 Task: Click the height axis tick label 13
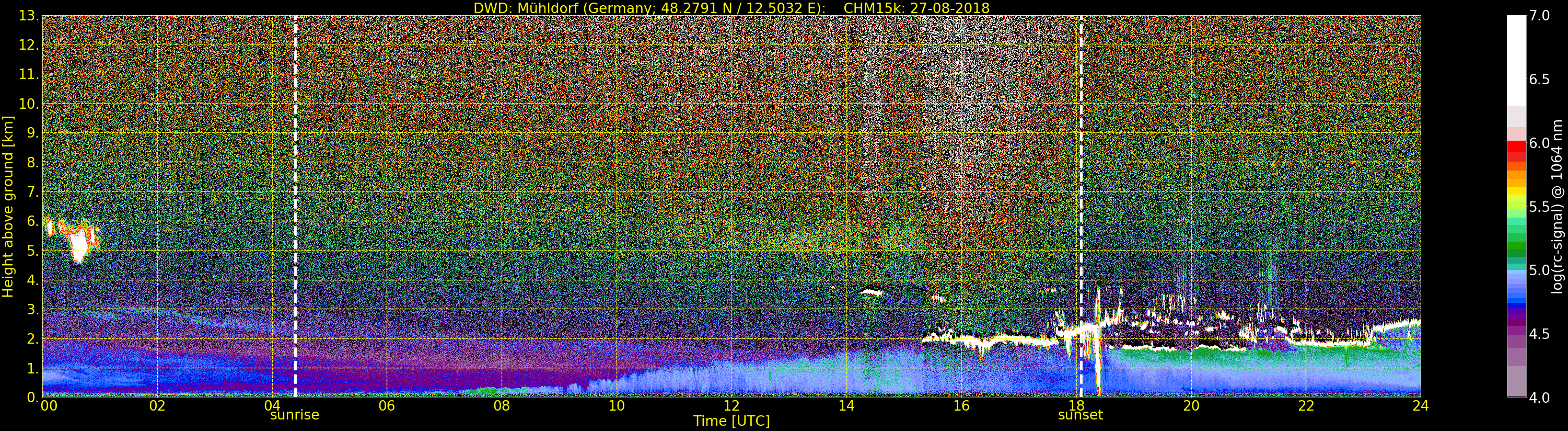click(29, 16)
